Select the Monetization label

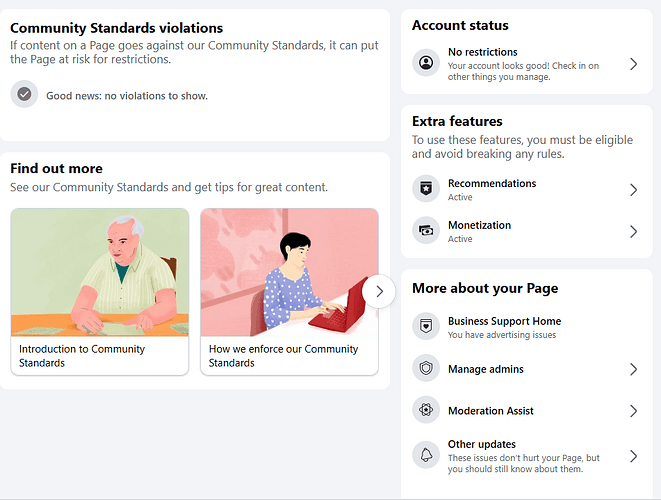pyautogui.click(x=479, y=225)
